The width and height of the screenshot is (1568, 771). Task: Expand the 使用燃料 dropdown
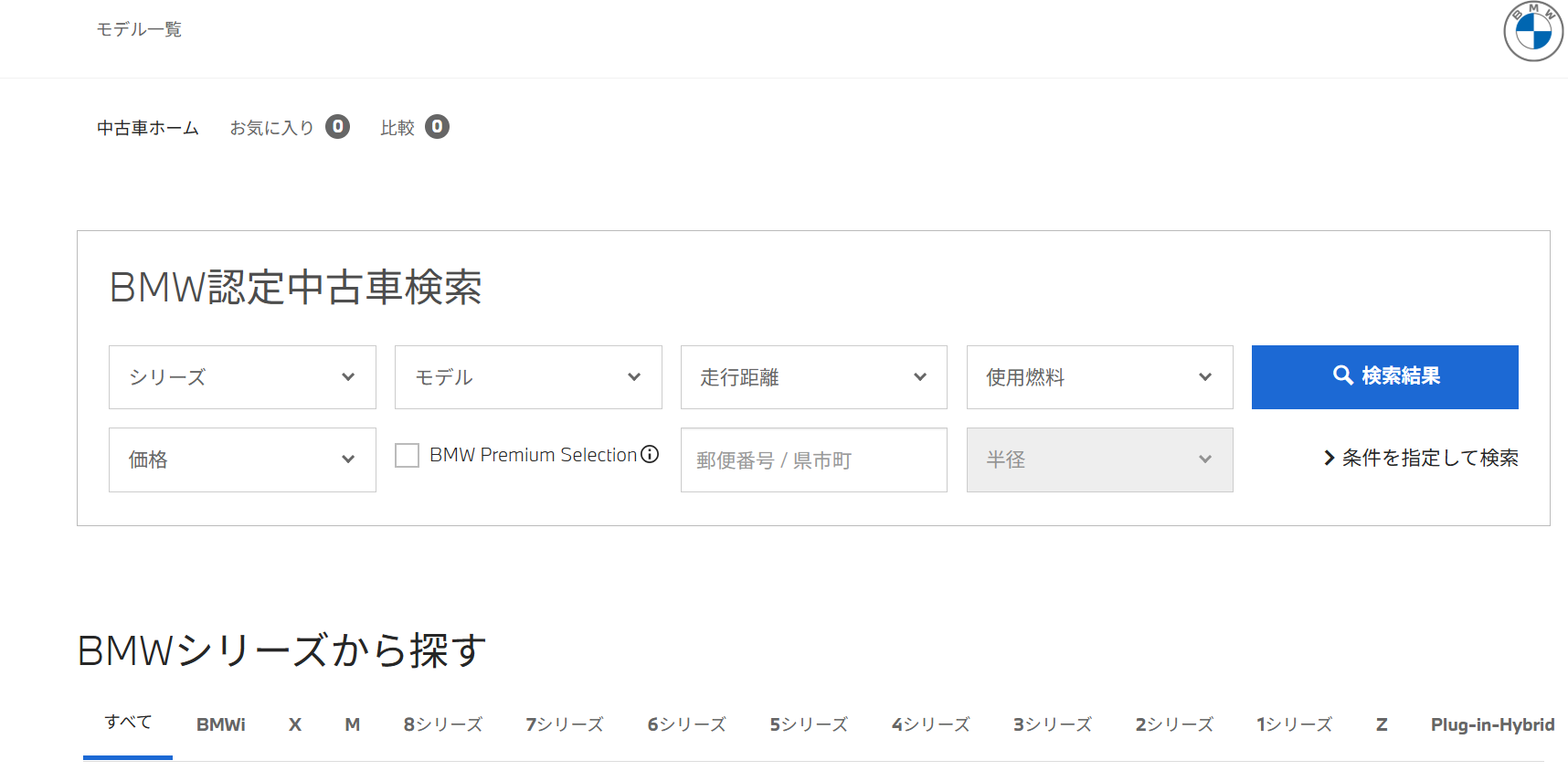tap(1100, 377)
